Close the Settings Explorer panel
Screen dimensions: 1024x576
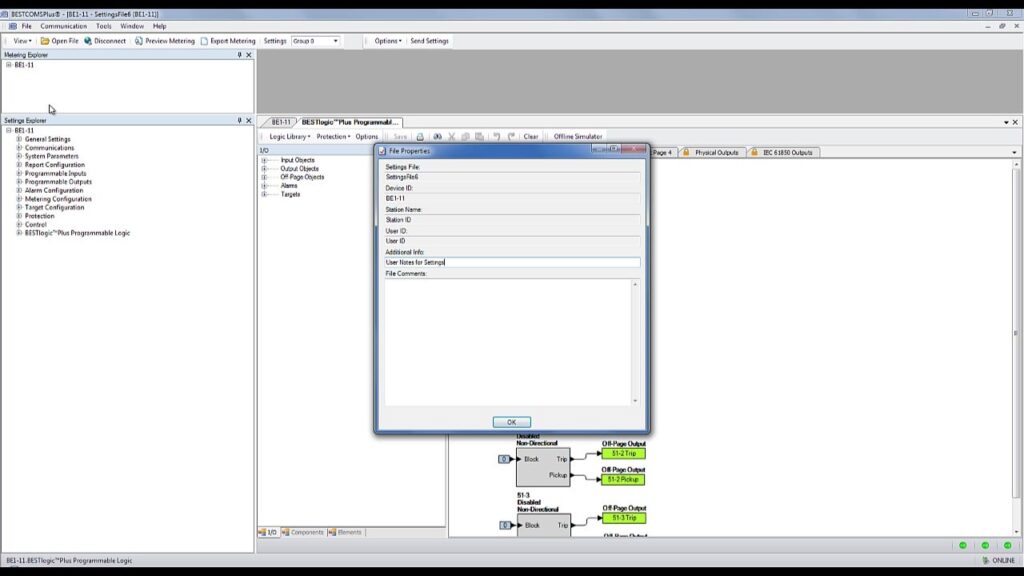click(x=249, y=120)
